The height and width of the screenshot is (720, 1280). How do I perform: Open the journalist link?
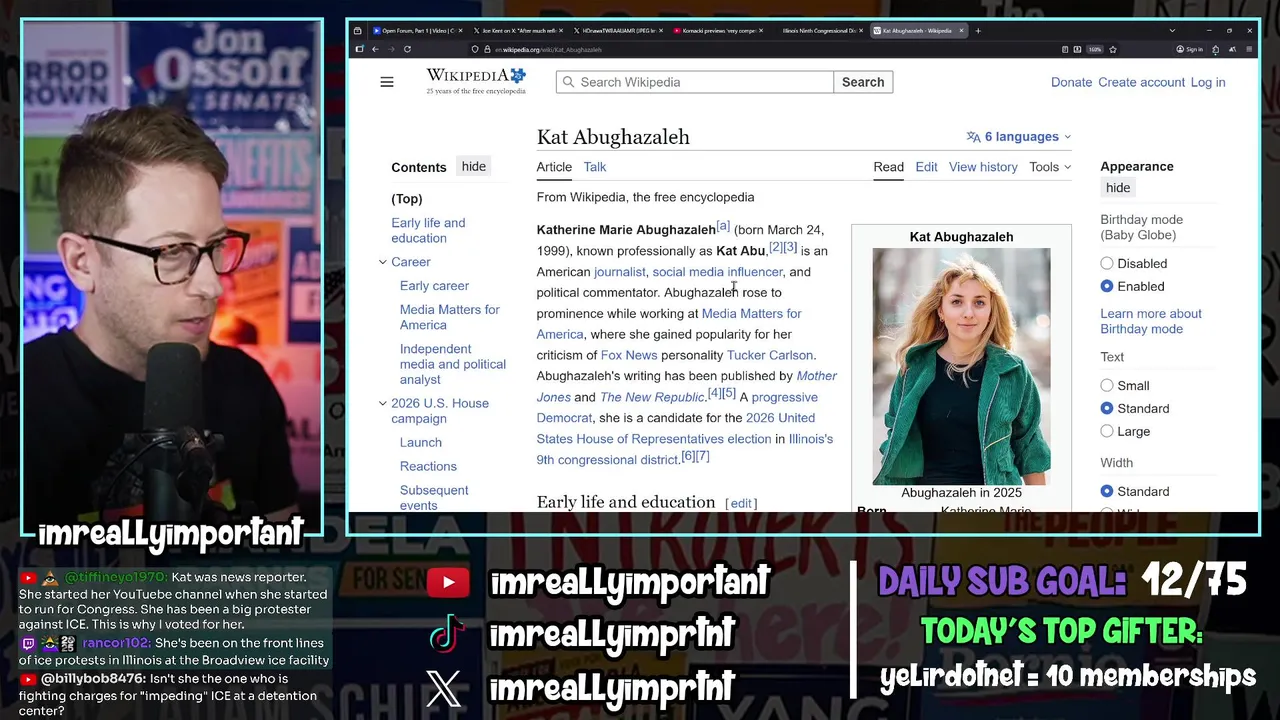click(620, 272)
